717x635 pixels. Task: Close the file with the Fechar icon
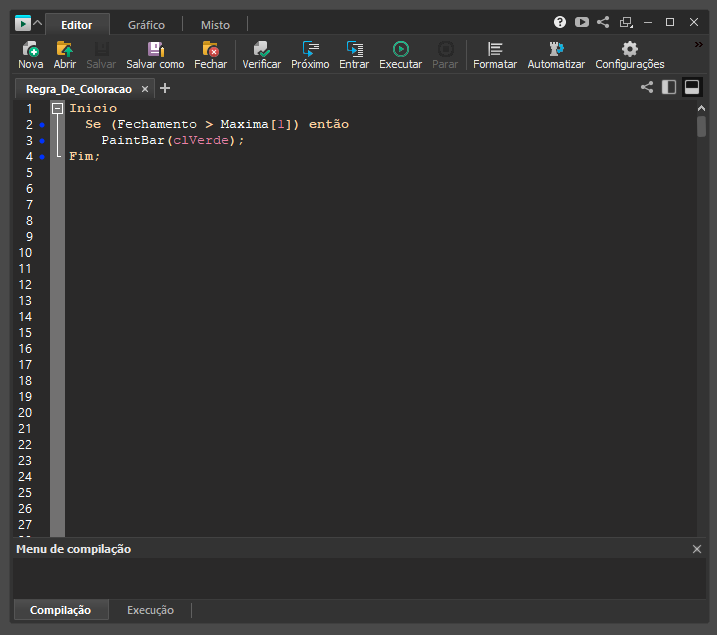click(210, 55)
